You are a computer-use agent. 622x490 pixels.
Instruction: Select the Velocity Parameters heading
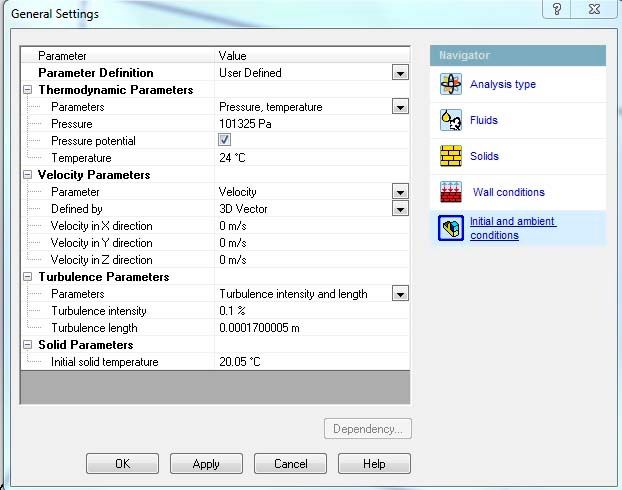tap(94, 175)
